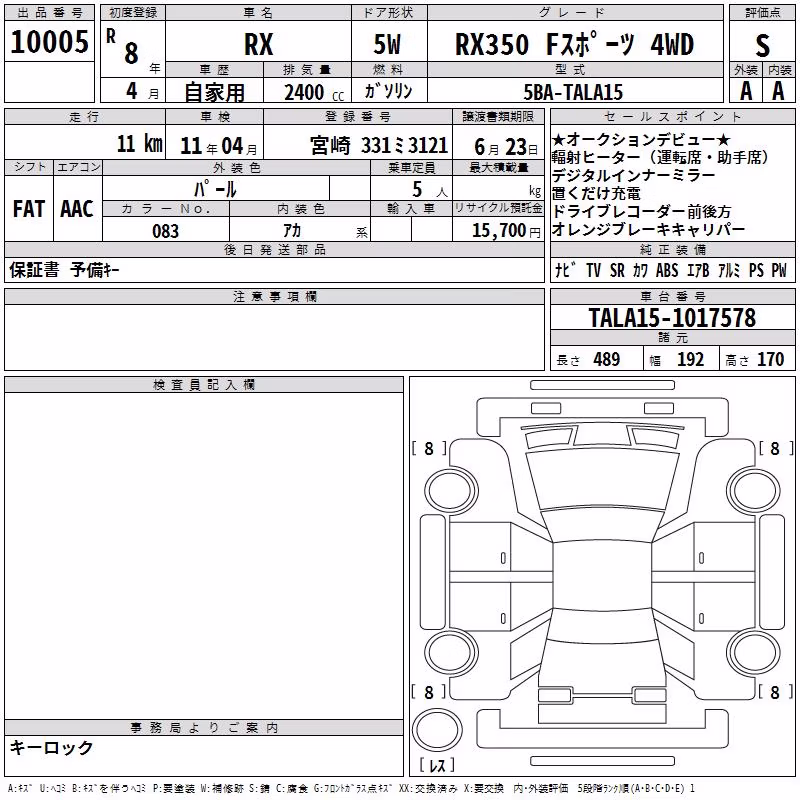Click exterior color パール
800x800 pixels.
pos(215,189)
